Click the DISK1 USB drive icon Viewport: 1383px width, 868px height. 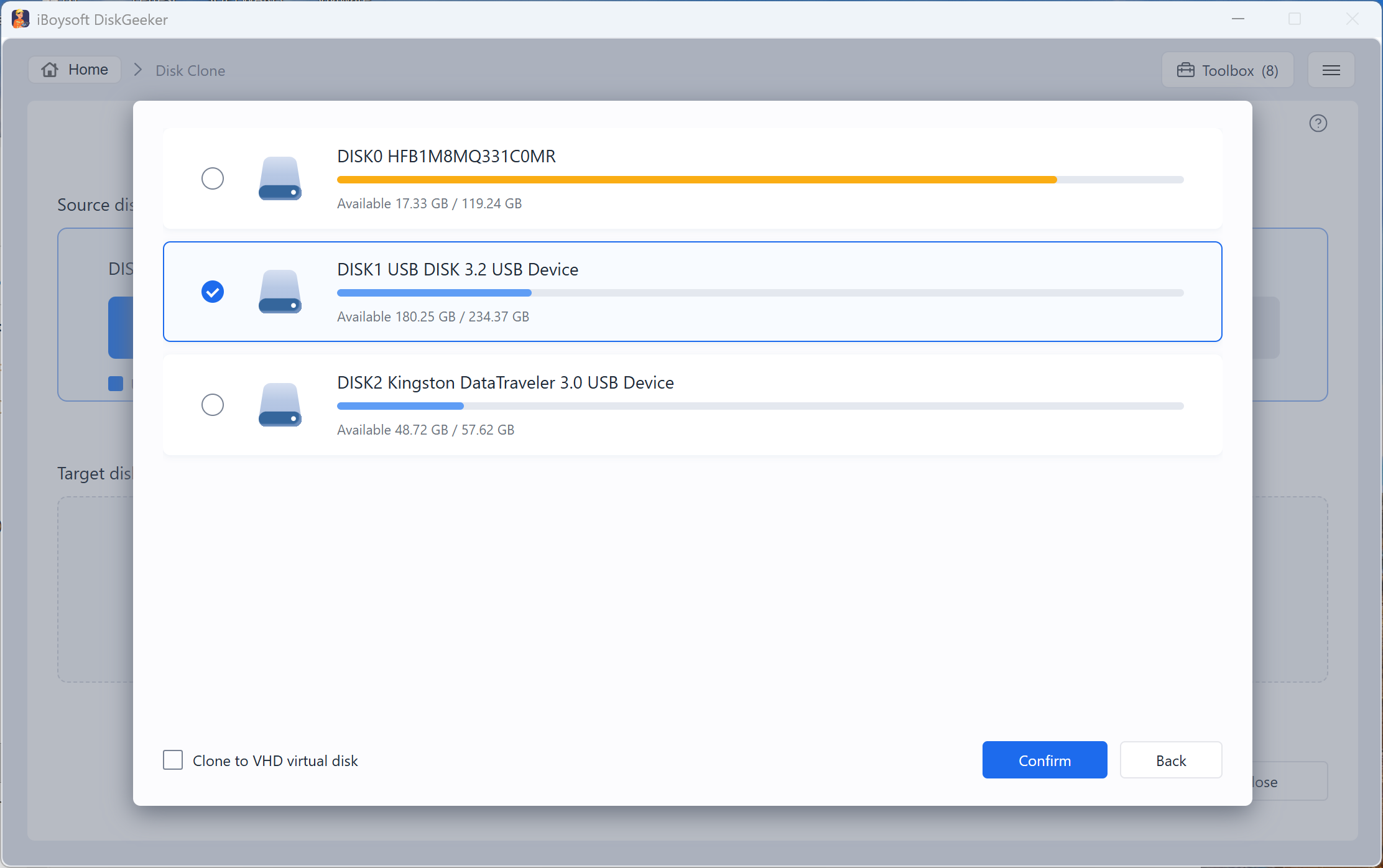280,292
